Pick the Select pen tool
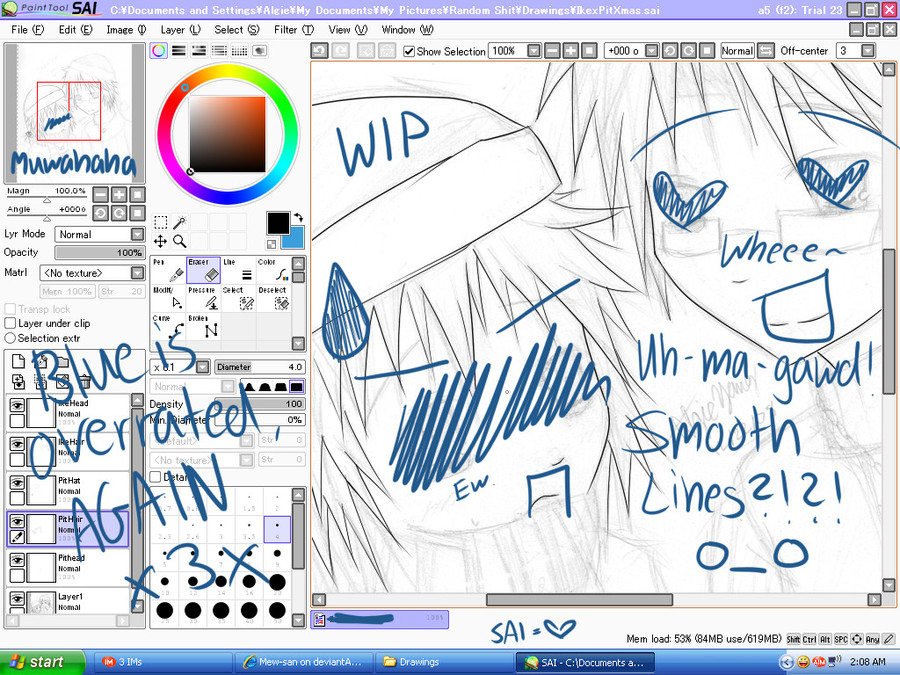This screenshot has height=675, width=900. point(238,298)
